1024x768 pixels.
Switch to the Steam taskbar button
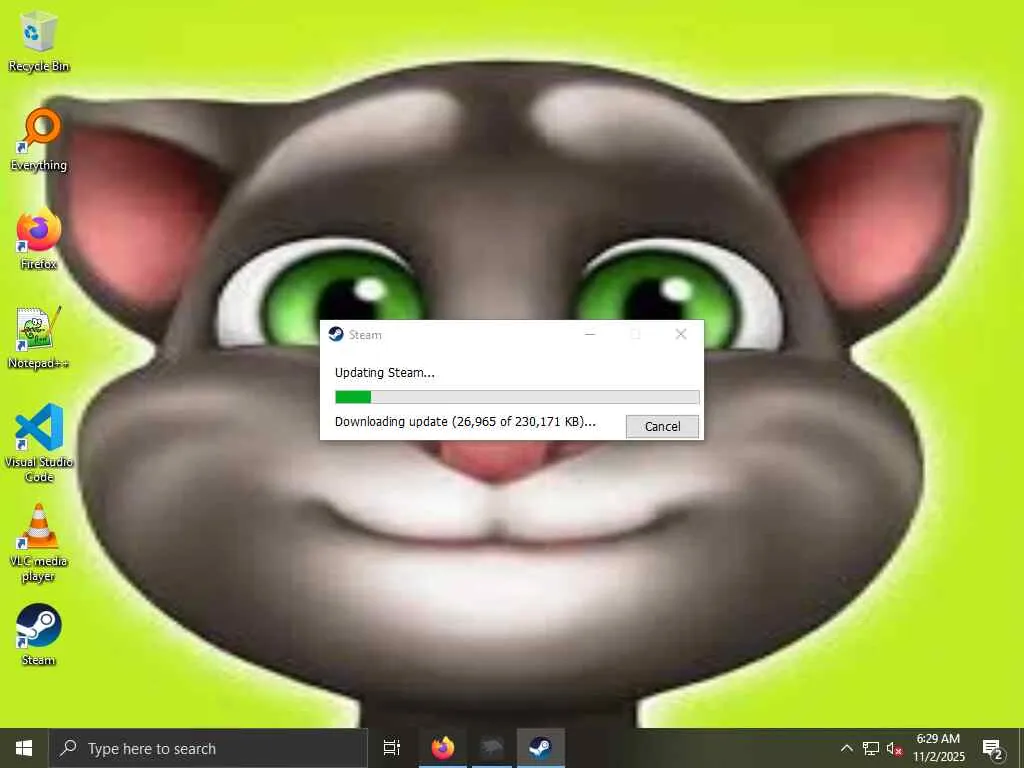click(x=540, y=748)
